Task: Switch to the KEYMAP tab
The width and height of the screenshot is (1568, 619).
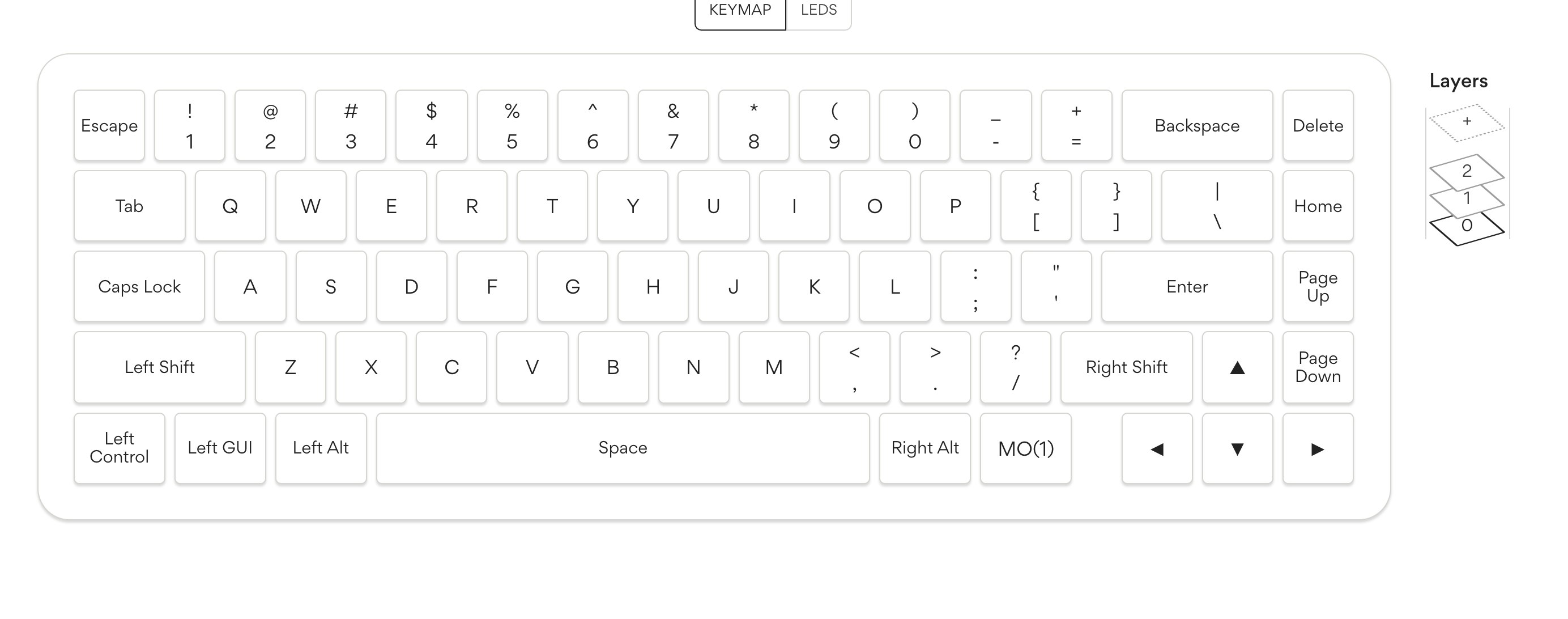Action: coord(740,10)
